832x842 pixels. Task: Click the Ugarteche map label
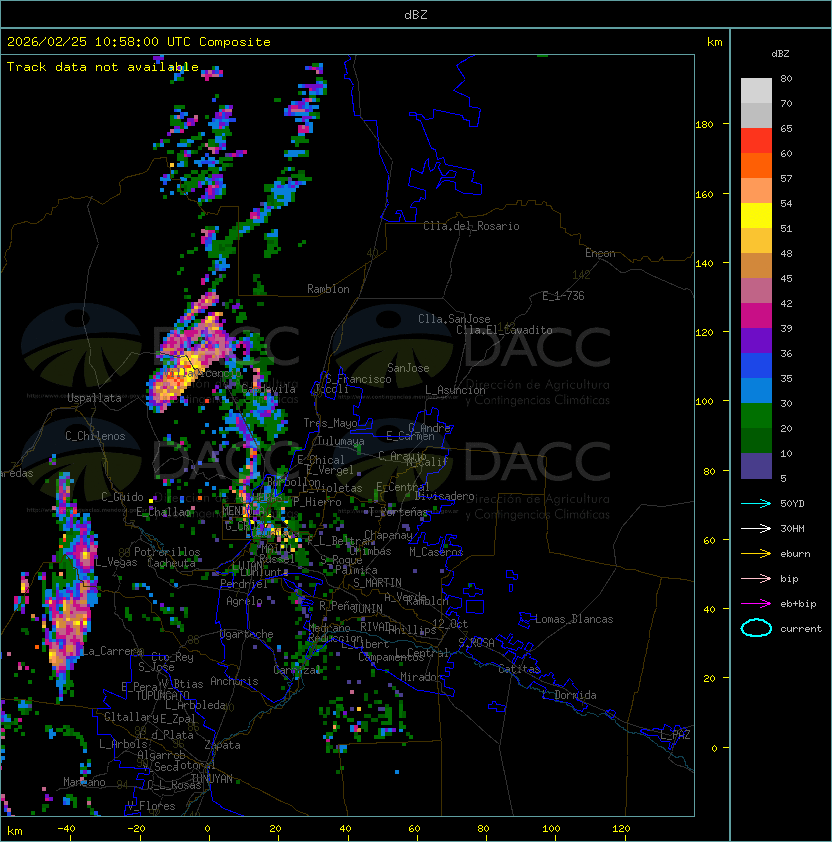[247, 634]
